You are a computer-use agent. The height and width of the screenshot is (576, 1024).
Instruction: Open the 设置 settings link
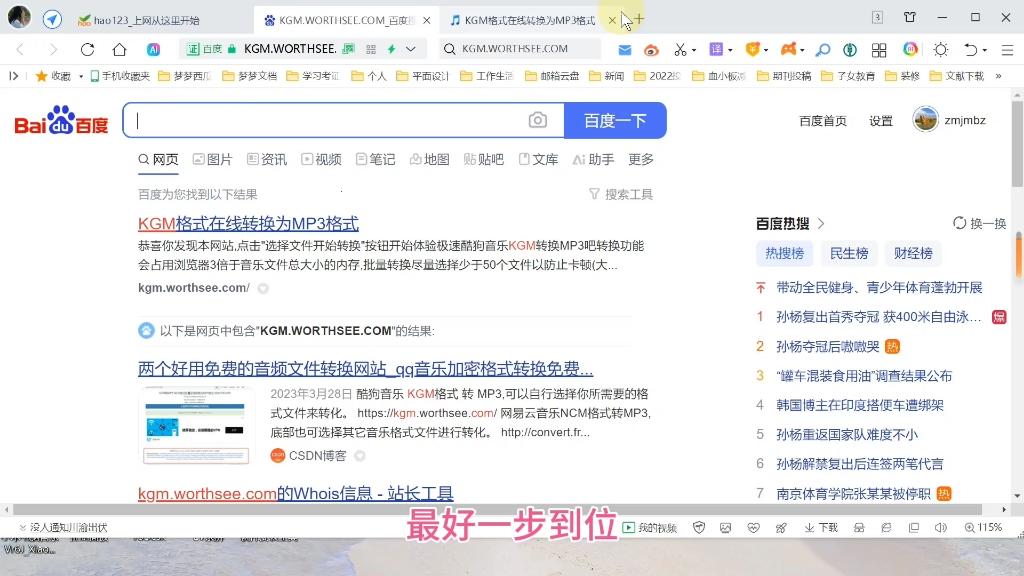tap(880, 121)
